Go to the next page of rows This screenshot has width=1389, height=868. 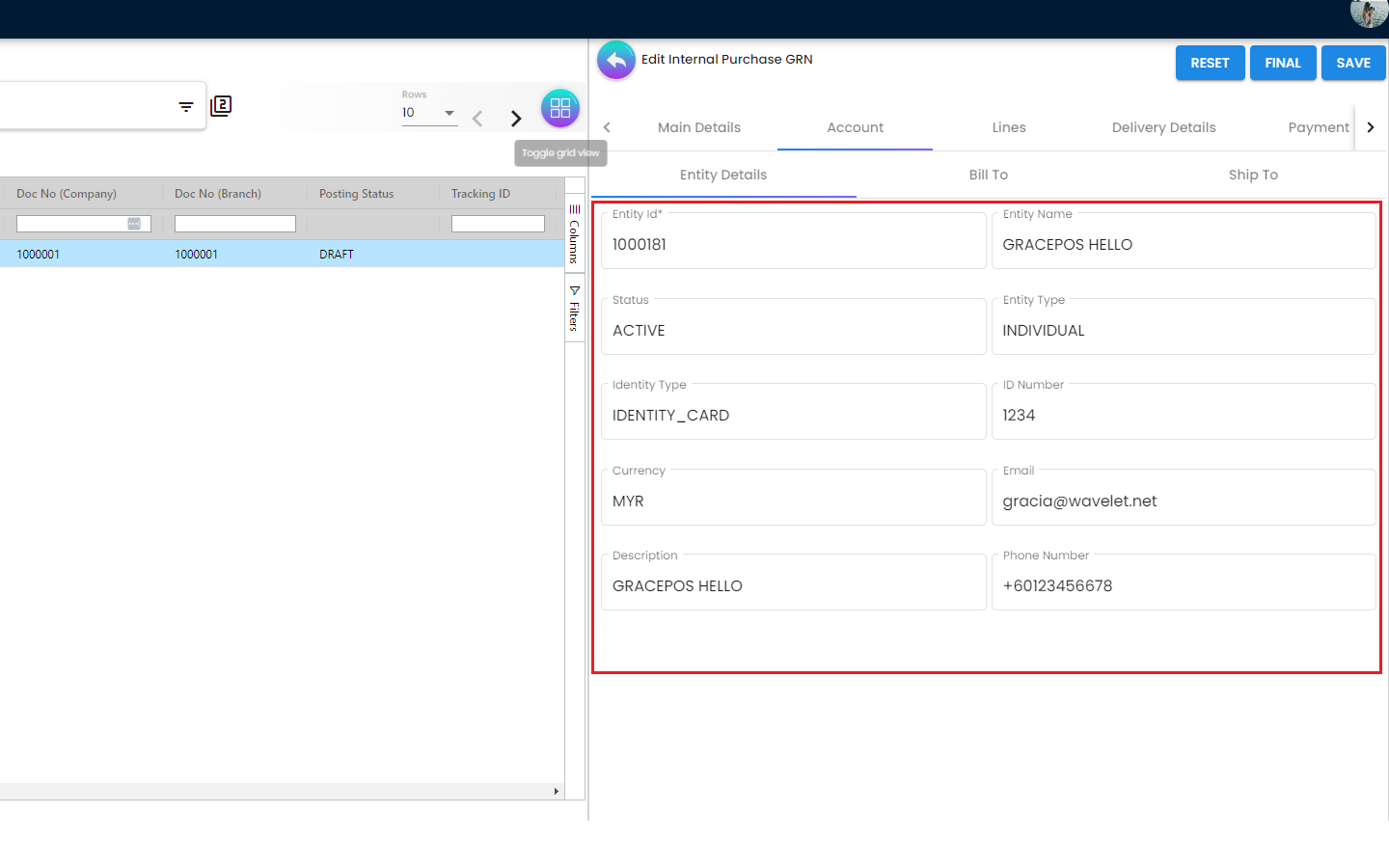(516, 119)
